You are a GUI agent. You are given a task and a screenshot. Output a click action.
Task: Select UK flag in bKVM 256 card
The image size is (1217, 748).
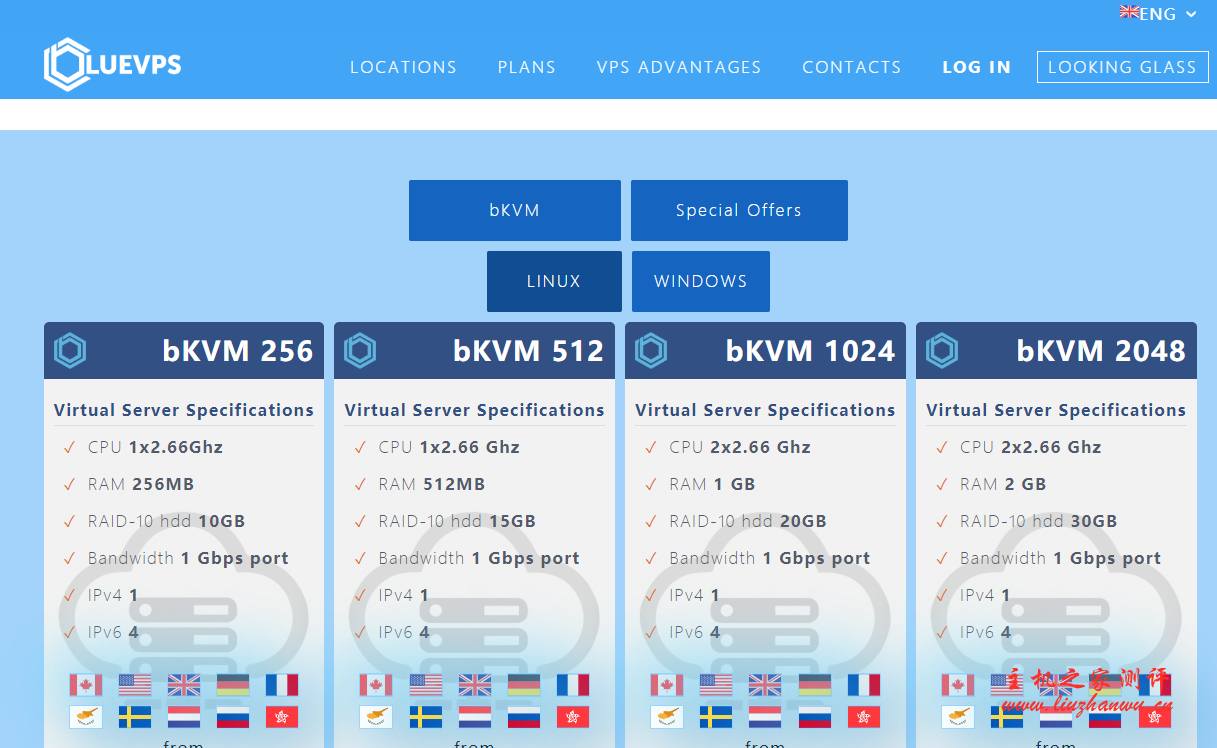pyautogui.click(x=184, y=685)
